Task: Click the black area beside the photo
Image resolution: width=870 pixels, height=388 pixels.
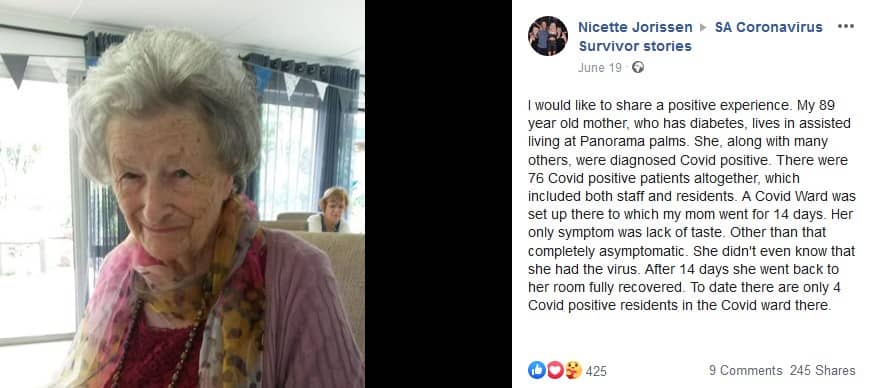Action: coord(438,194)
